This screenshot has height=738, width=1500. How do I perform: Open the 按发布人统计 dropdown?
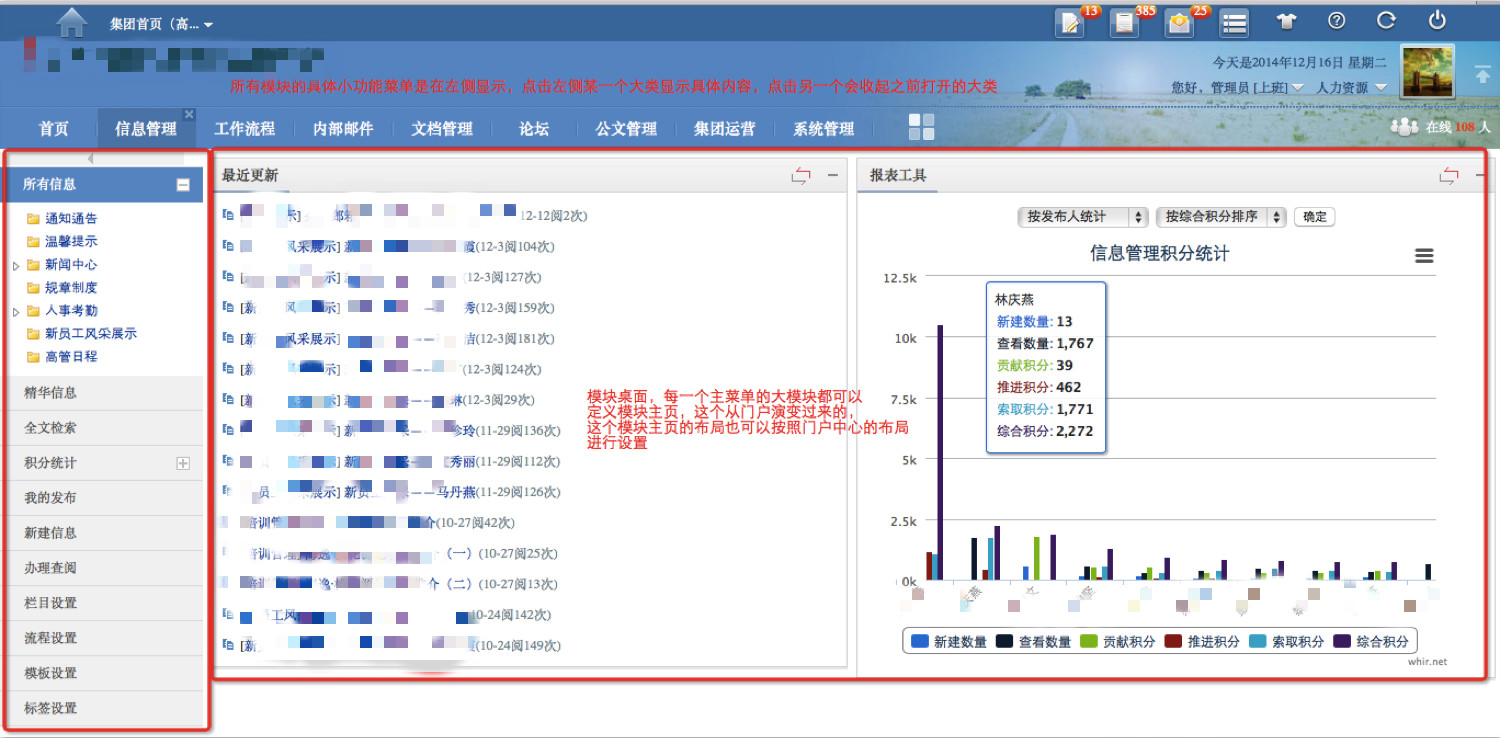click(1082, 217)
